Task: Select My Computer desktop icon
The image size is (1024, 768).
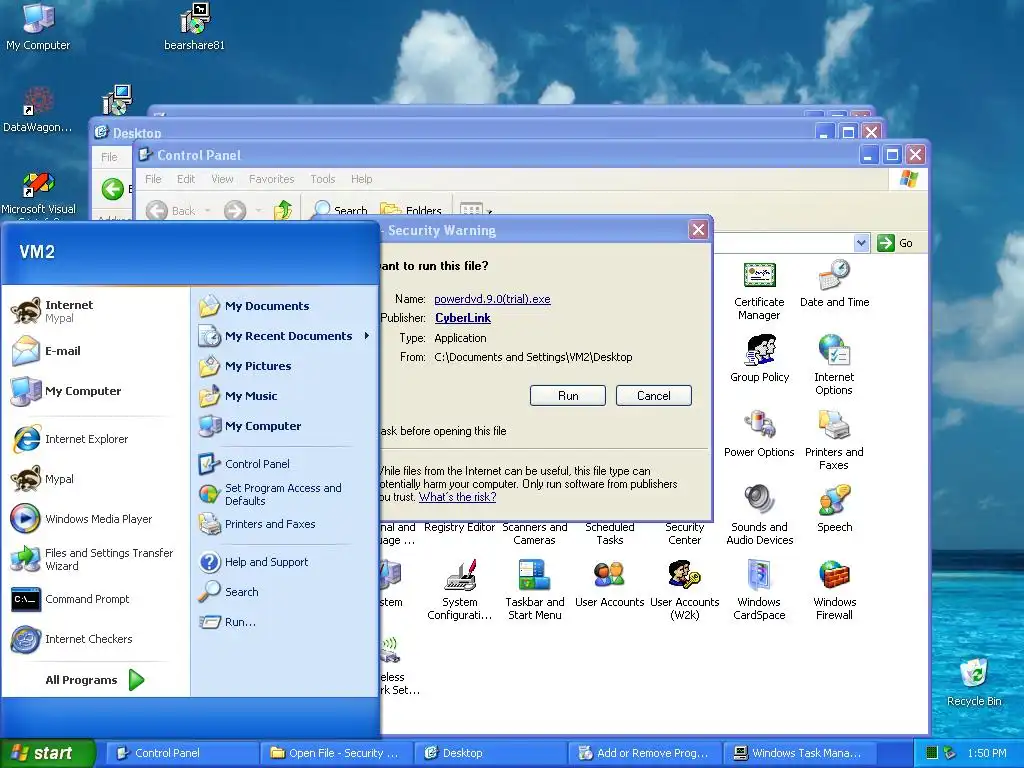Action: coord(38,27)
